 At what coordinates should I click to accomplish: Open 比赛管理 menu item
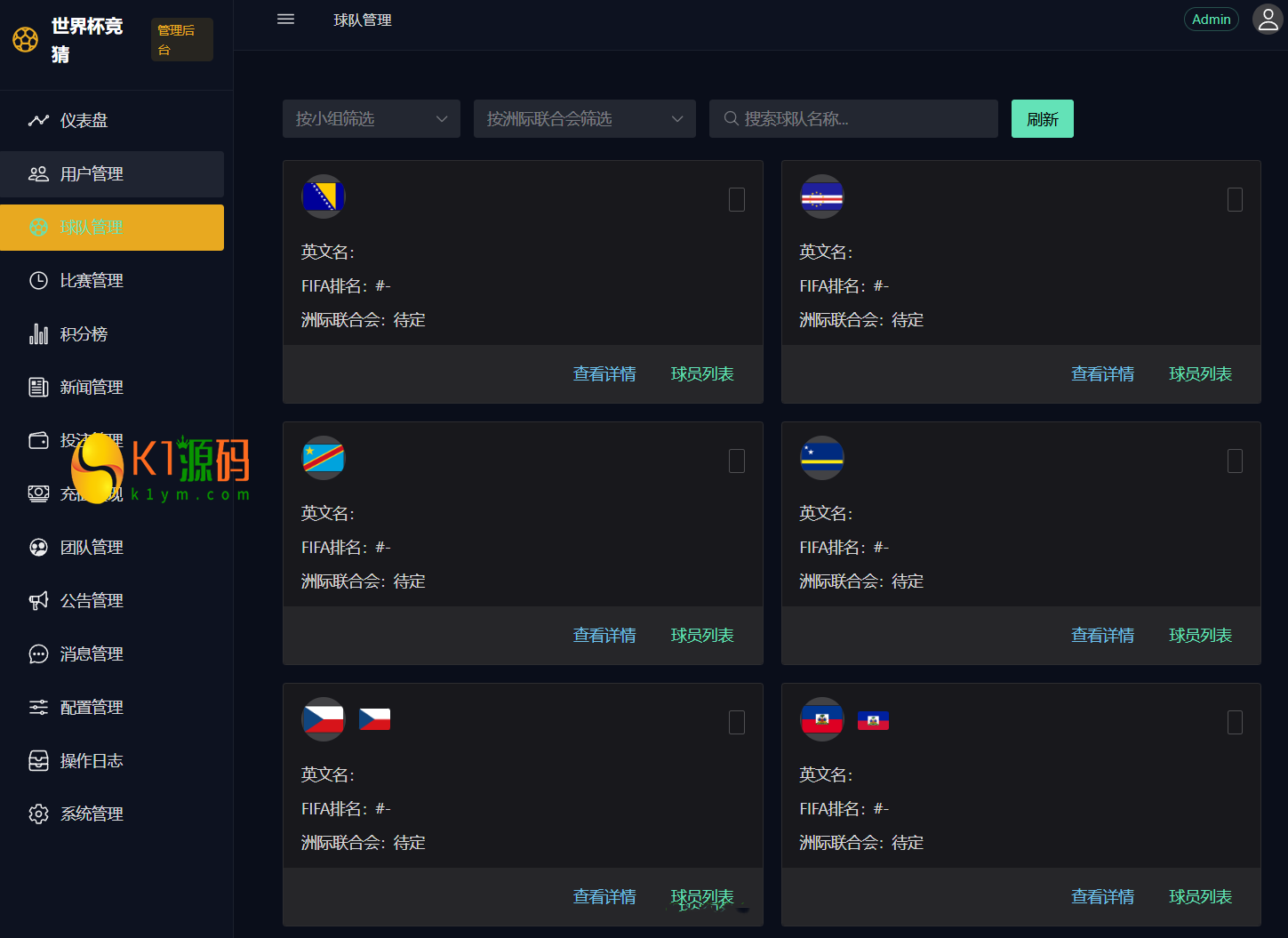[112, 281]
